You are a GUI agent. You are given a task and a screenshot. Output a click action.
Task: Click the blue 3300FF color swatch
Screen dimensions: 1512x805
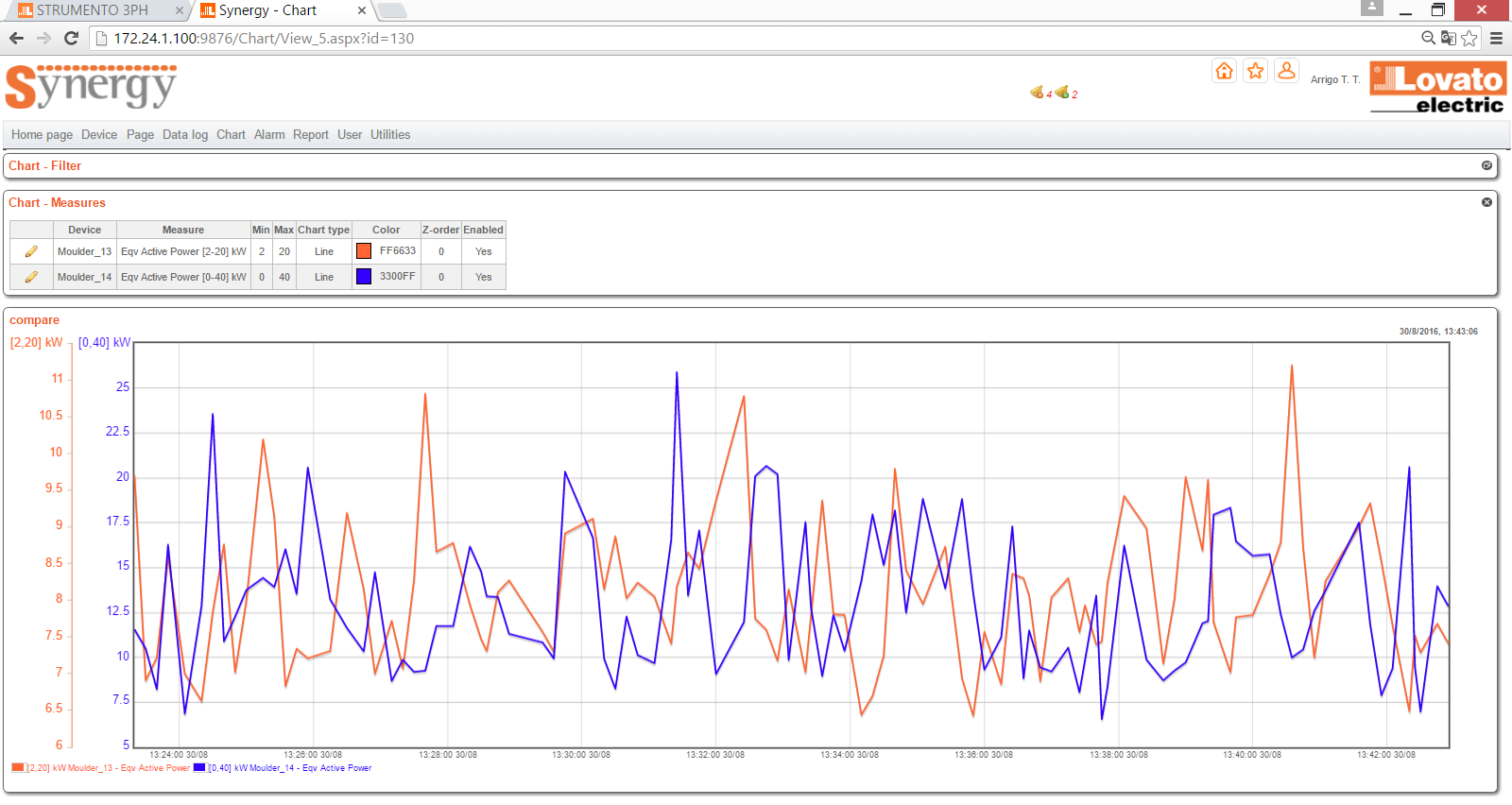coord(364,277)
